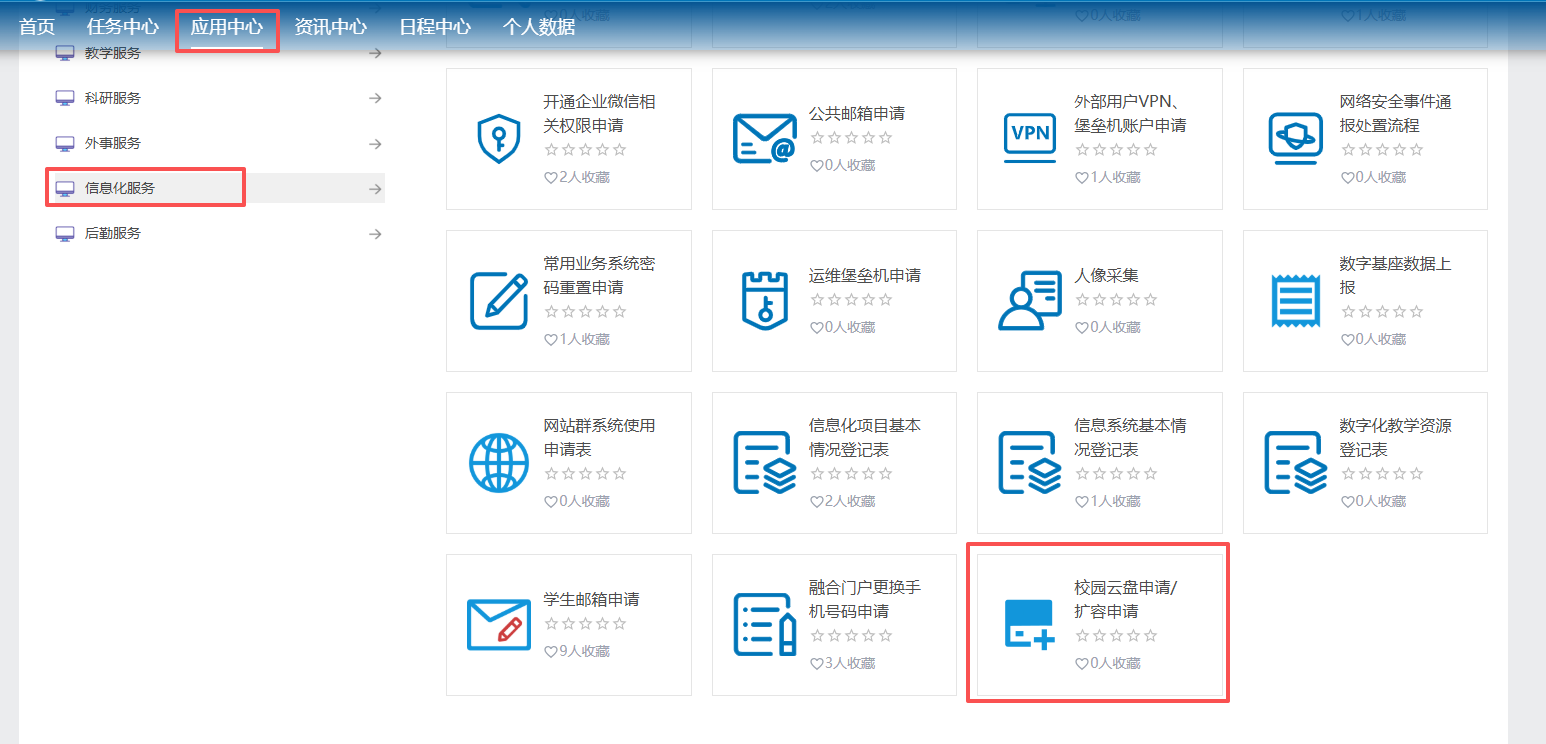Click the 运维堡垒机申请 castle key icon
The width and height of the screenshot is (1546, 744).
pyautogui.click(x=764, y=300)
